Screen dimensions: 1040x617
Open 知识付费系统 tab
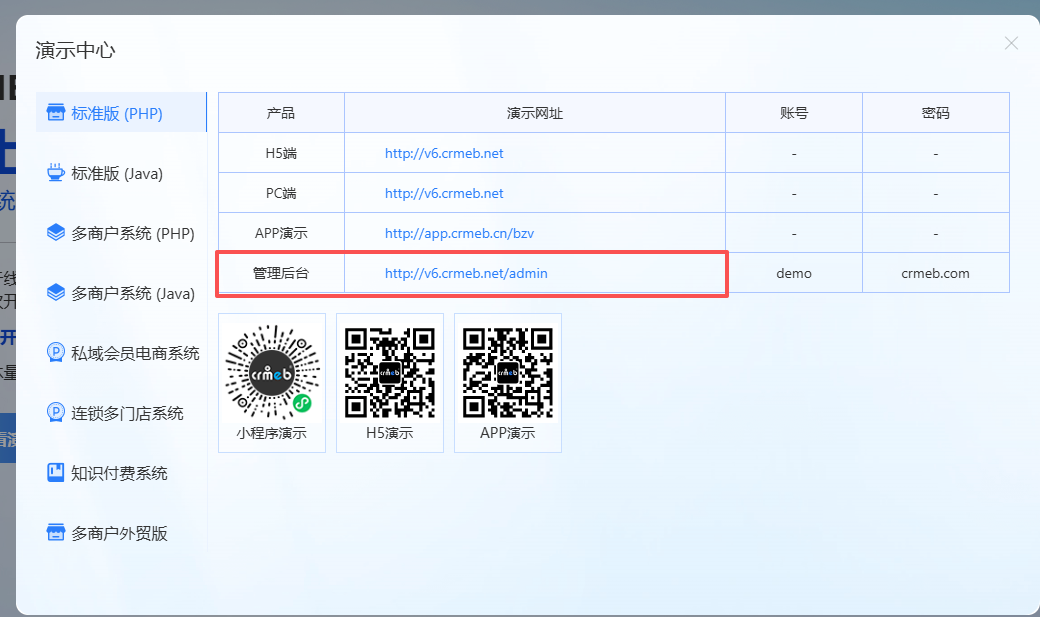pos(121,473)
